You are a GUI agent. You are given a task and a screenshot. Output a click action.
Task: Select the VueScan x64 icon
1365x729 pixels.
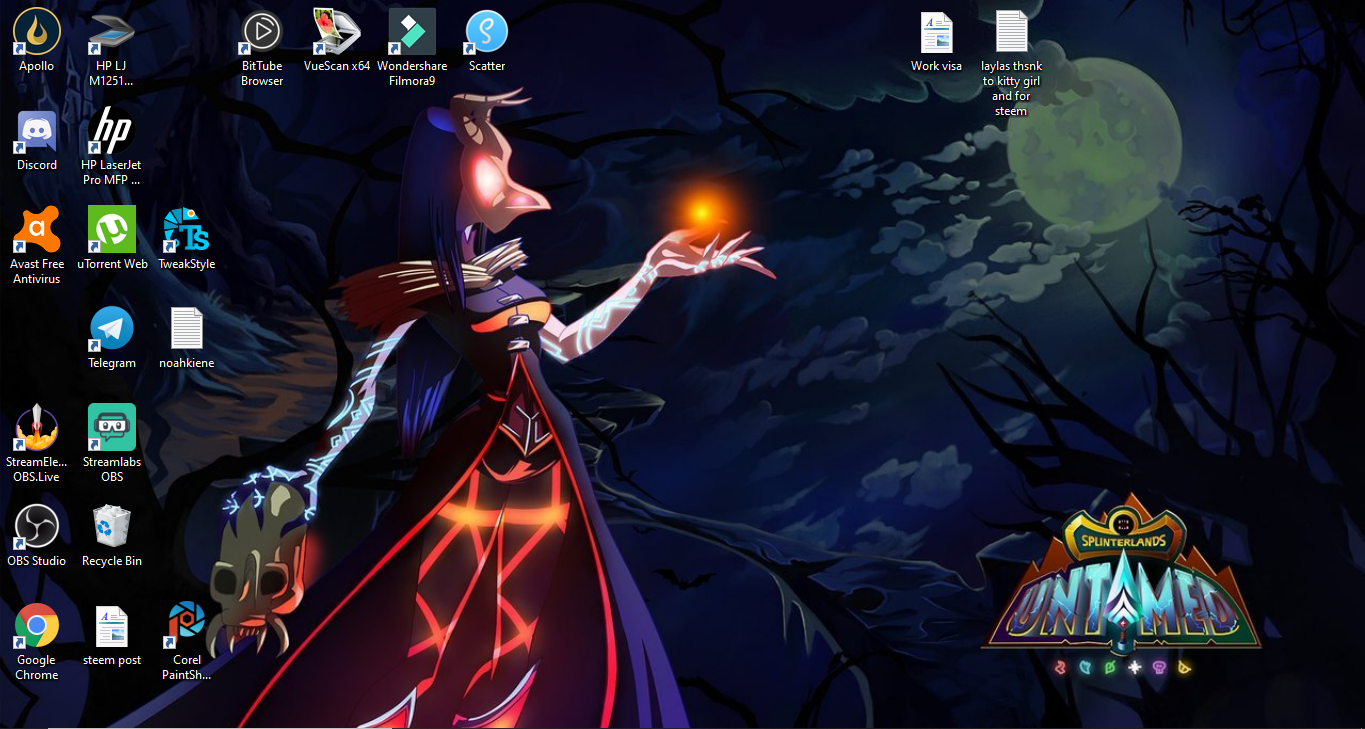pos(337,31)
